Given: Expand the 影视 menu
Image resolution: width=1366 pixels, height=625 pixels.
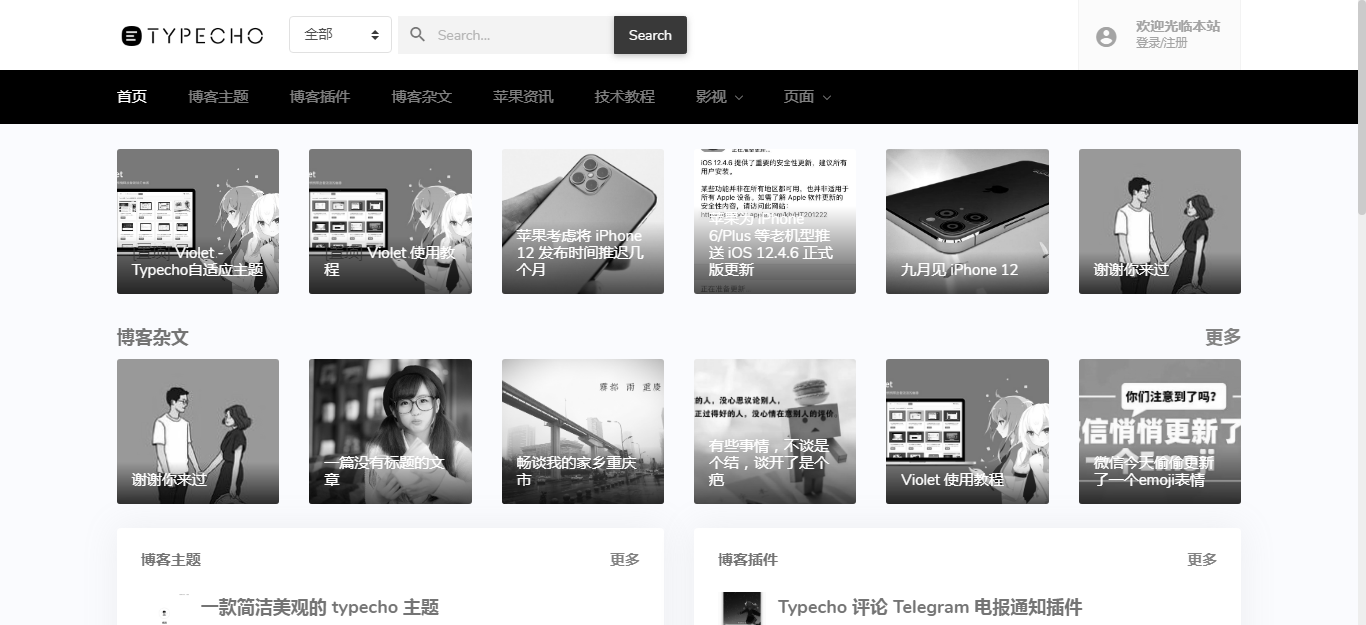Looking at the screenshot, I should pos(719,97).
